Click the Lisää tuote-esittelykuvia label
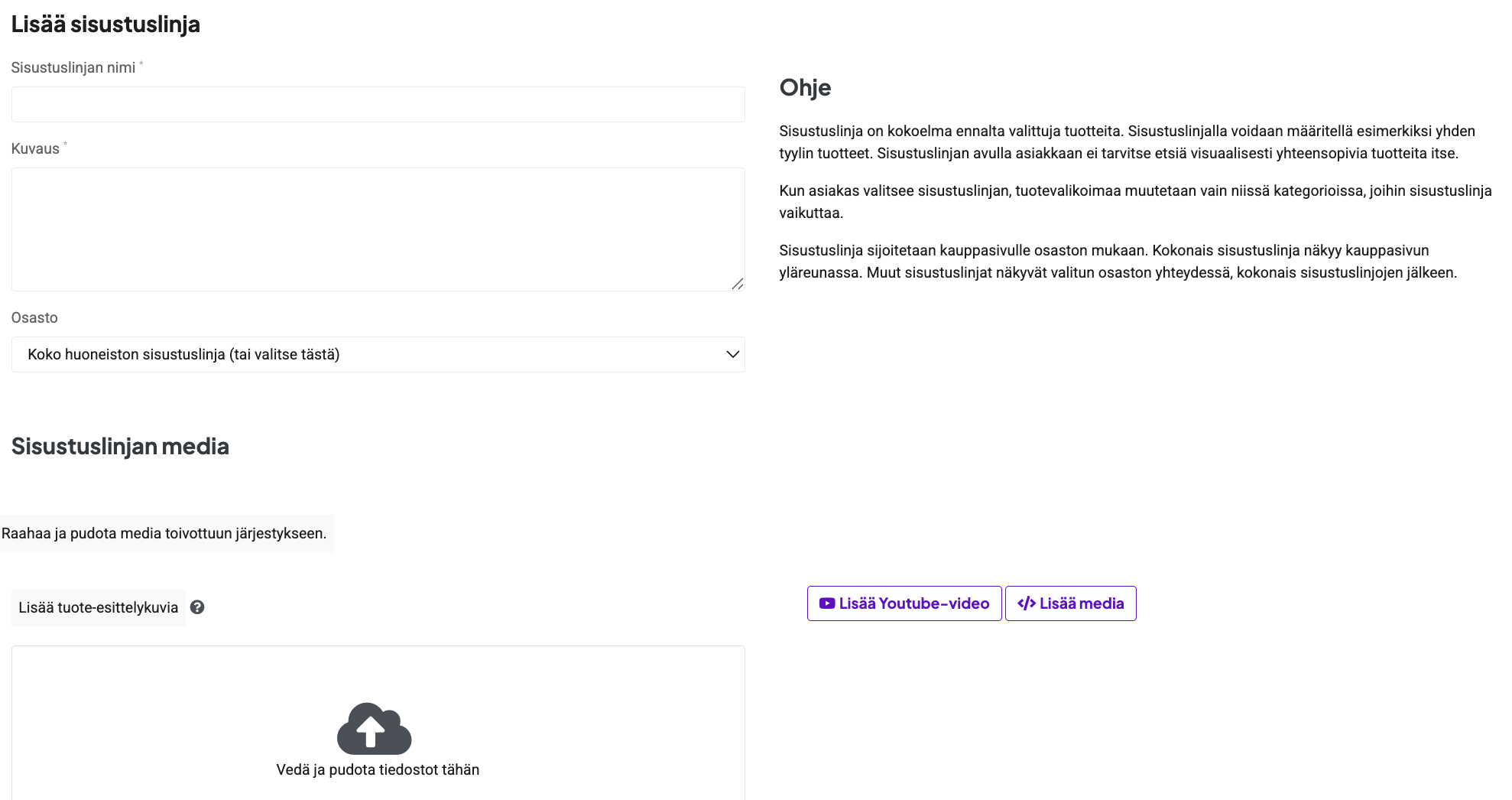 (98, 607)
